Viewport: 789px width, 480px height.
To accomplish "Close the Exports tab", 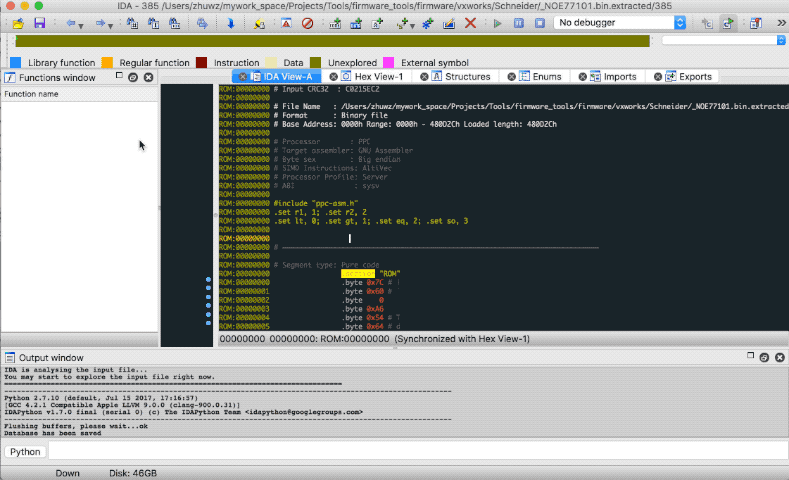I will pos(658,76).
